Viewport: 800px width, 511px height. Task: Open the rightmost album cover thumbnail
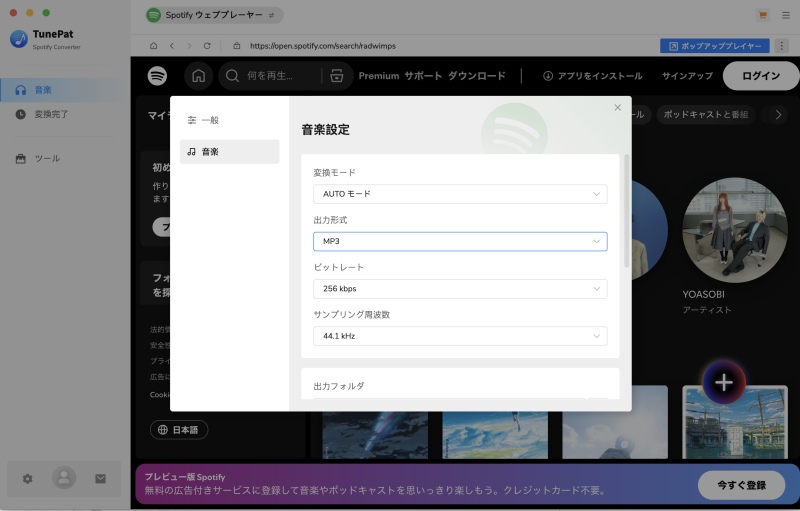tap(735, 422)
